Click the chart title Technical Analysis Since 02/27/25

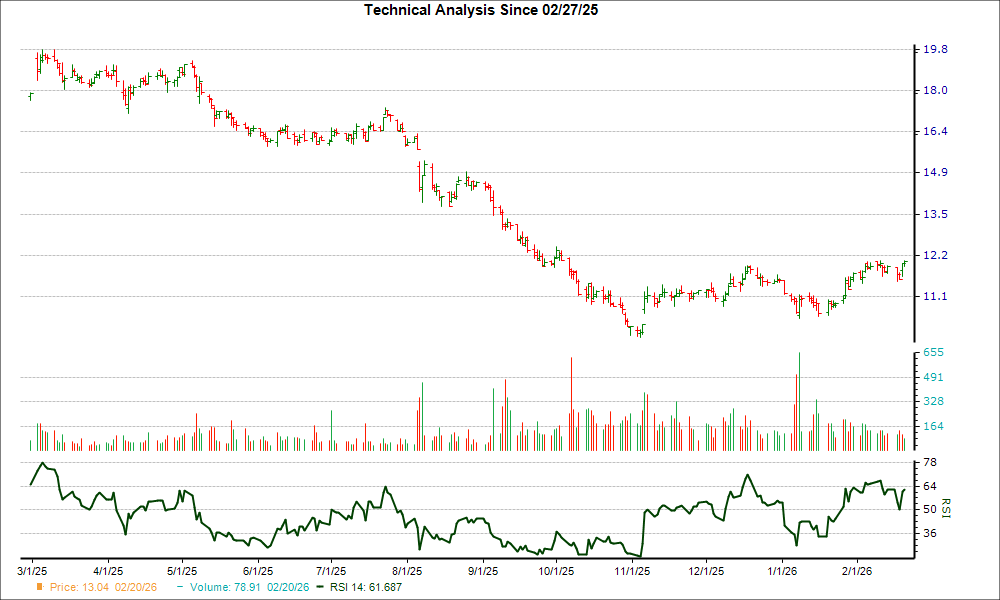click(481, 12)
